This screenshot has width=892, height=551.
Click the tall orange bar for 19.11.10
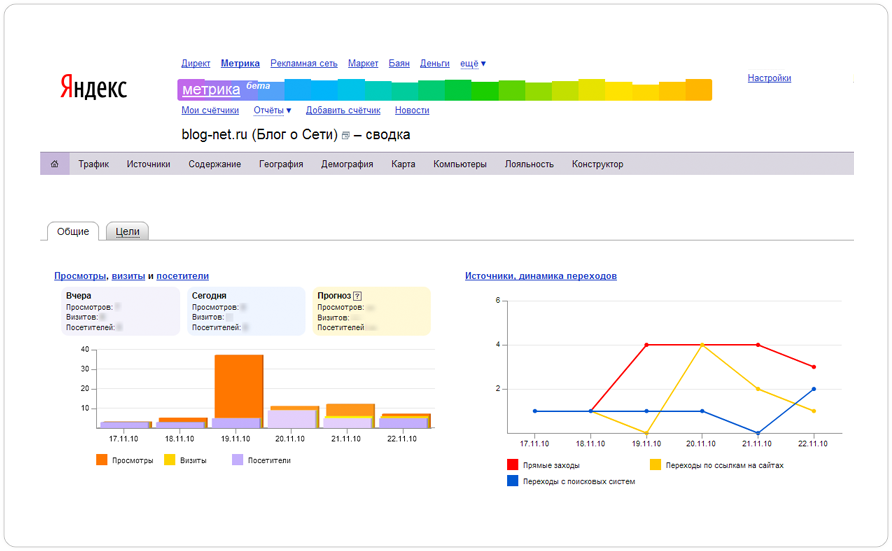coord(239,387)
